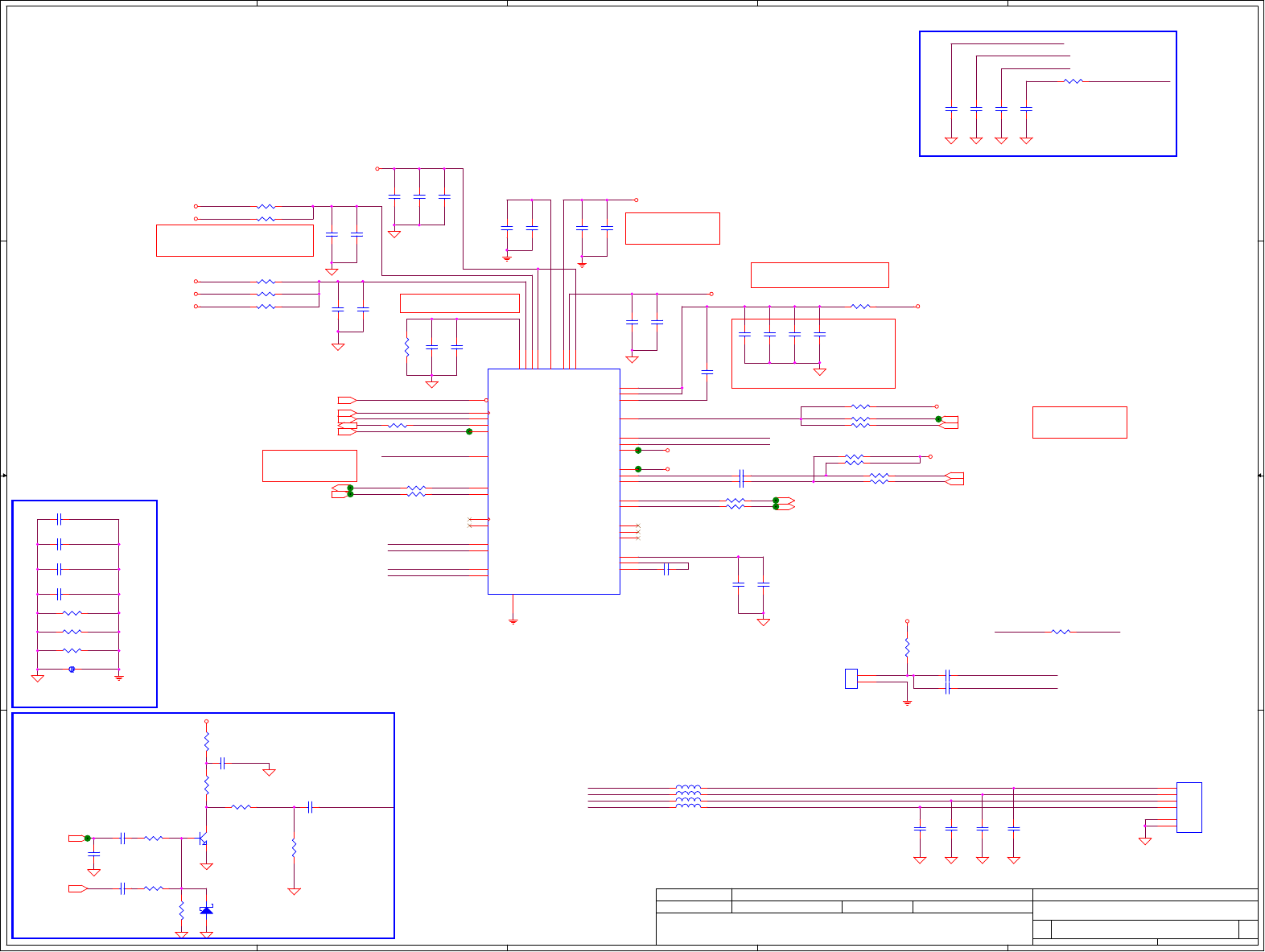Pick the four-line common-mode choke coil
This screenshot has width=1265, height=952.
click(x=688, y=797)
